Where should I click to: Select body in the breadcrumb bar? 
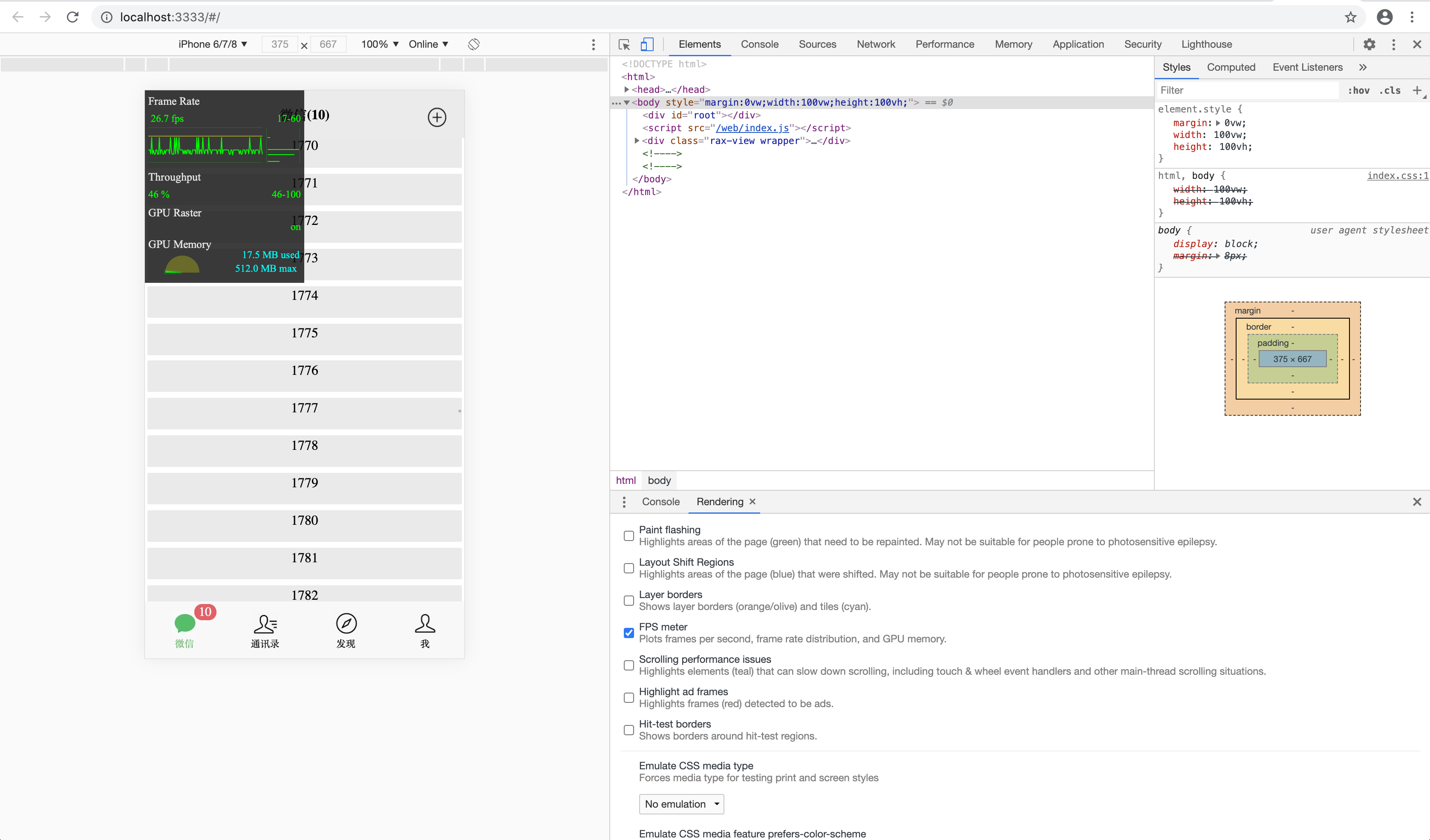coord(659,480)
